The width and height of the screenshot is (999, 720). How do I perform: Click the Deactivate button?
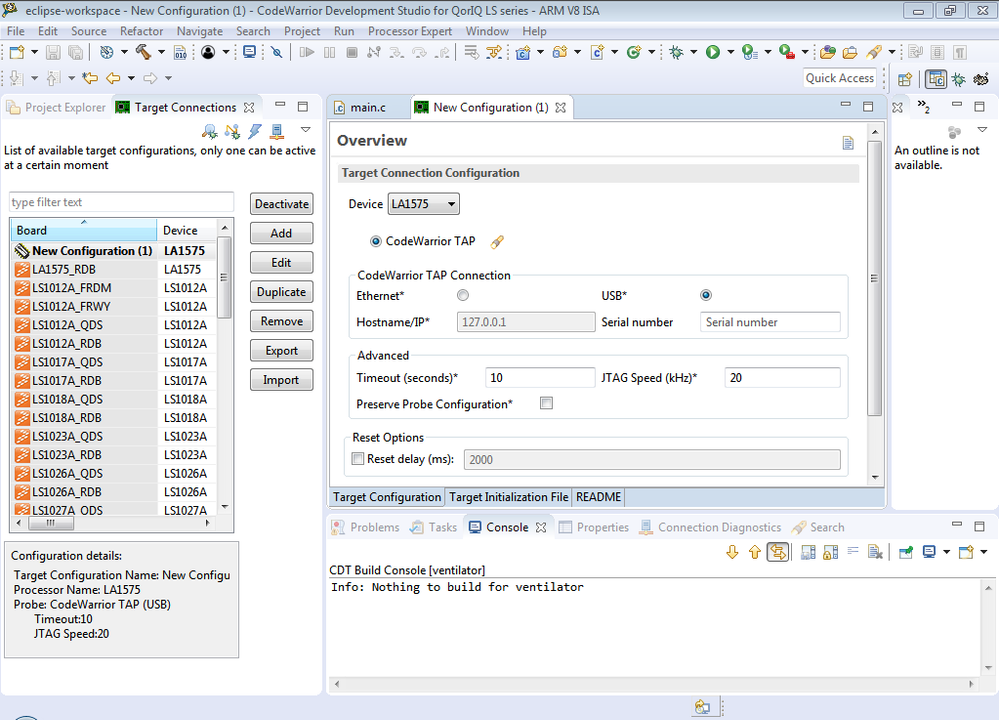point(282,204)
